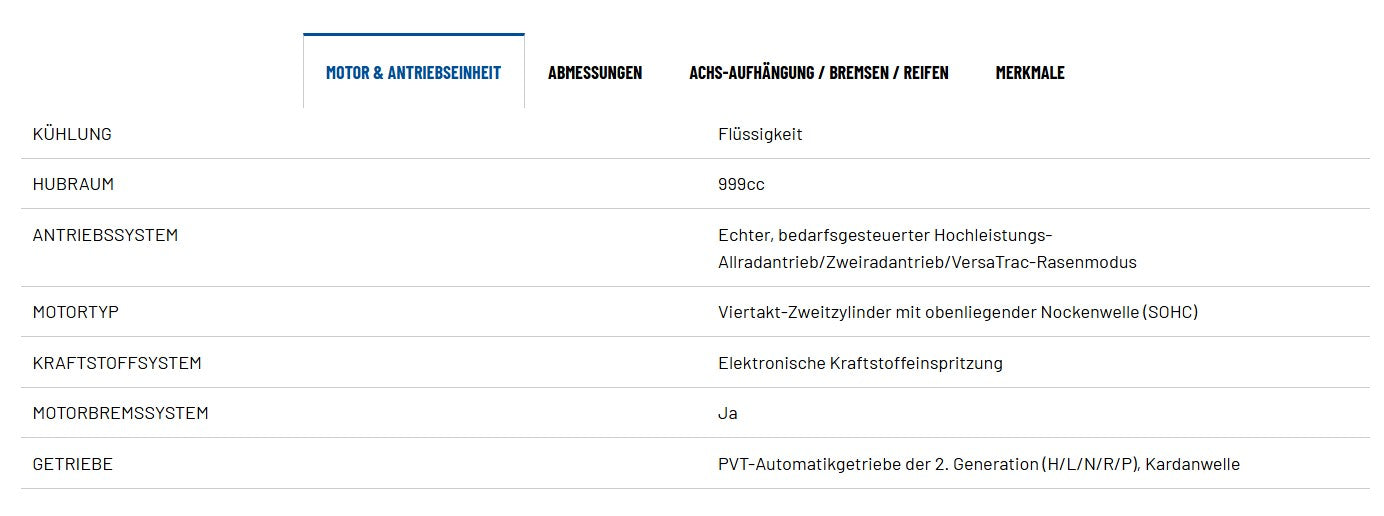Click the PVT-Automatikgetriebe transmission description
1384x516 pixels.
coord(979,464)
